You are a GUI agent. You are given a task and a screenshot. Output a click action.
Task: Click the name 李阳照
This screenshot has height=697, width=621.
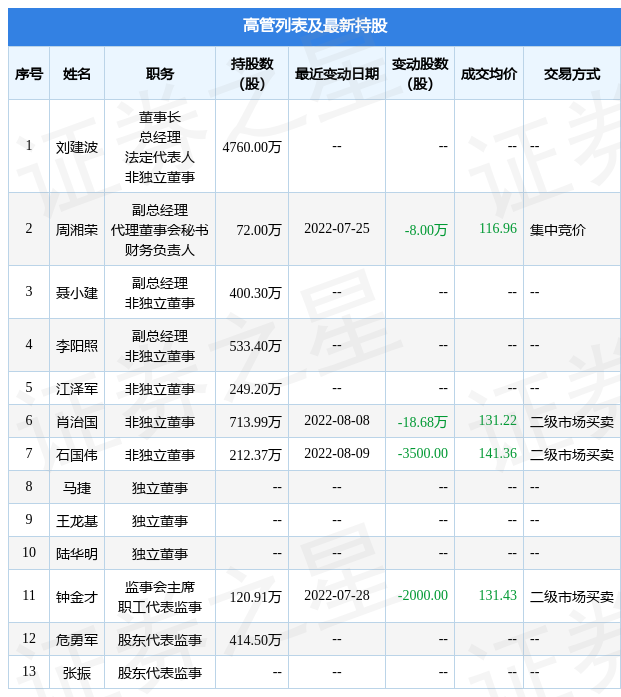(x=77, y=346)
